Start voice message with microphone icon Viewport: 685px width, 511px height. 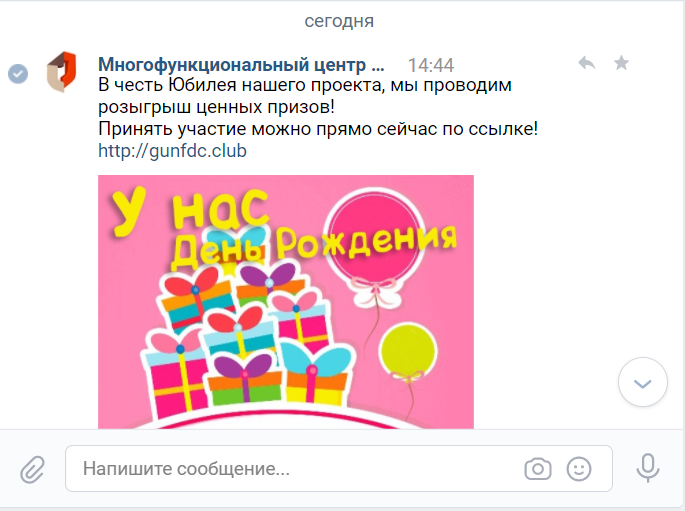coord(647,468)
